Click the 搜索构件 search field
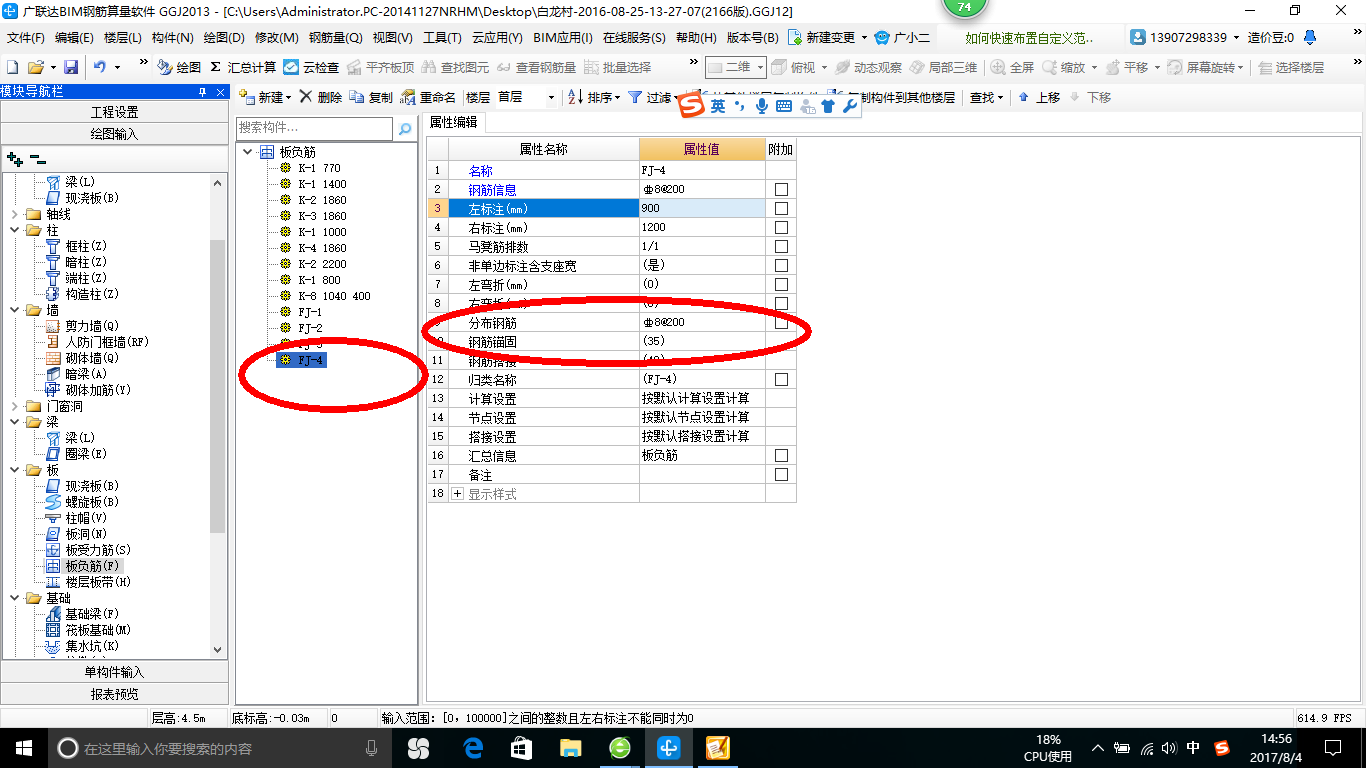 pos(315,129)
